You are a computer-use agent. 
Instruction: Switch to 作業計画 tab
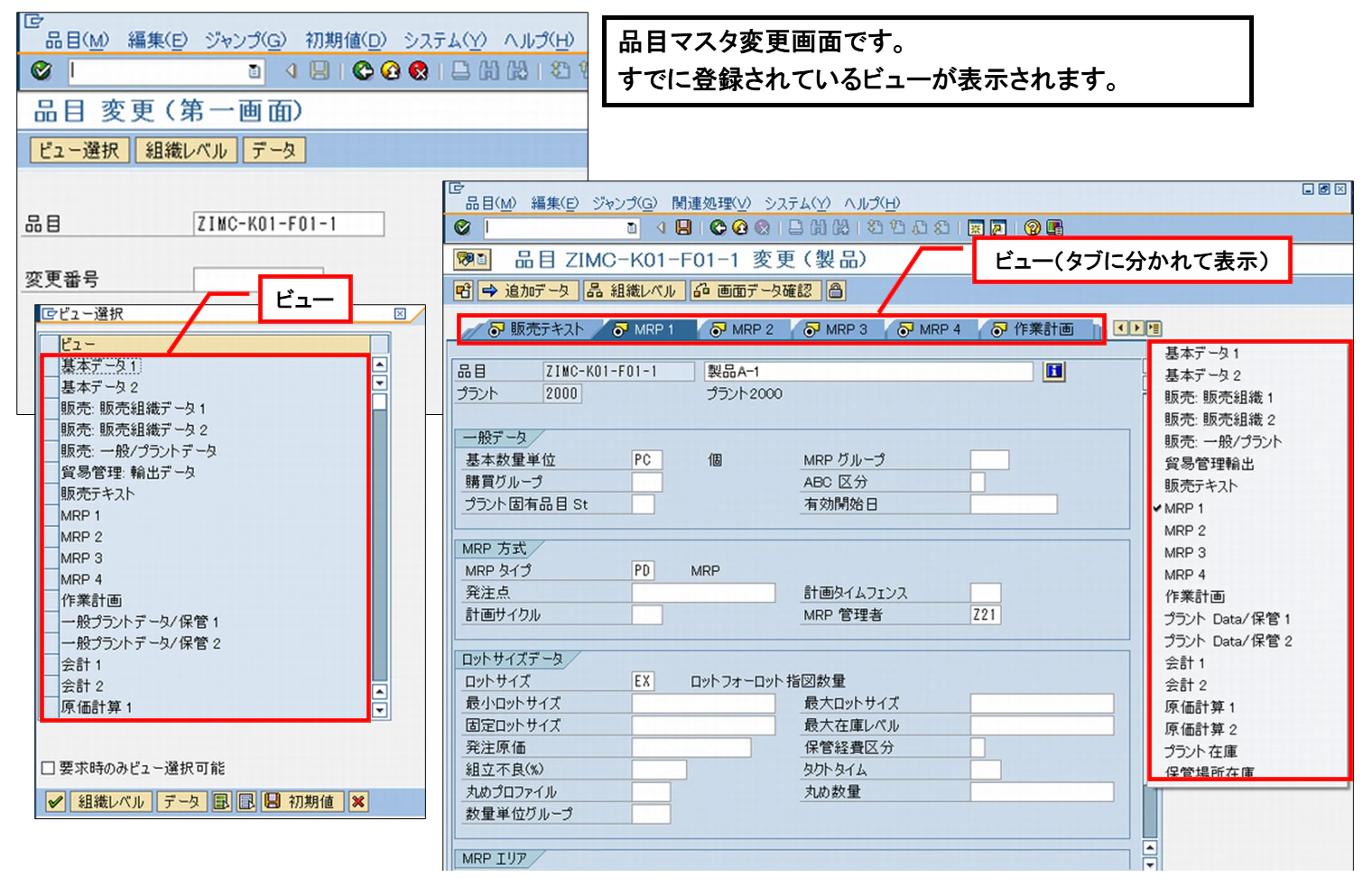(1034, 329)
